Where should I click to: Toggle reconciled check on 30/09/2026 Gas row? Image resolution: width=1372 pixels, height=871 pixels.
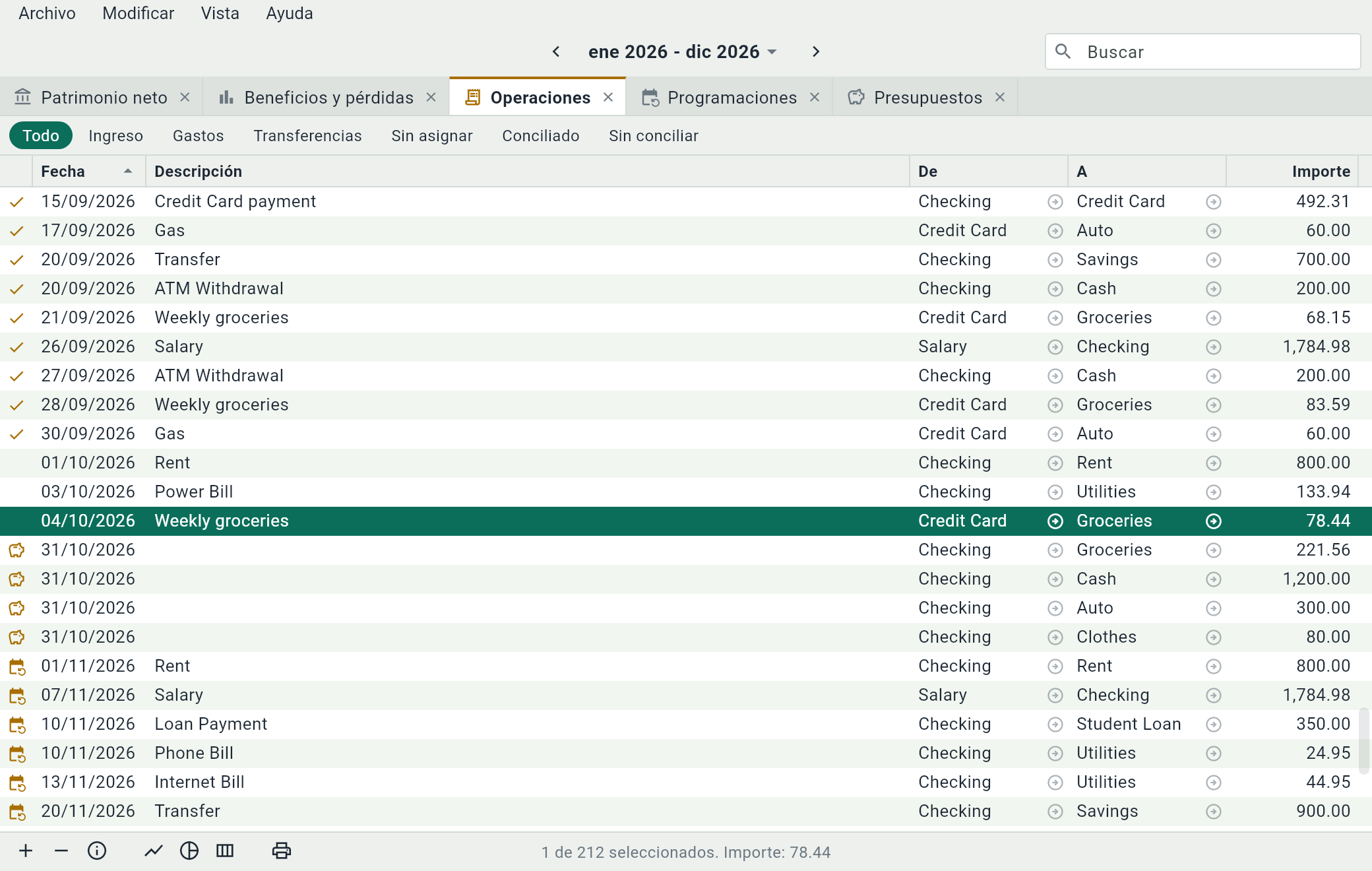pos(16,434)
